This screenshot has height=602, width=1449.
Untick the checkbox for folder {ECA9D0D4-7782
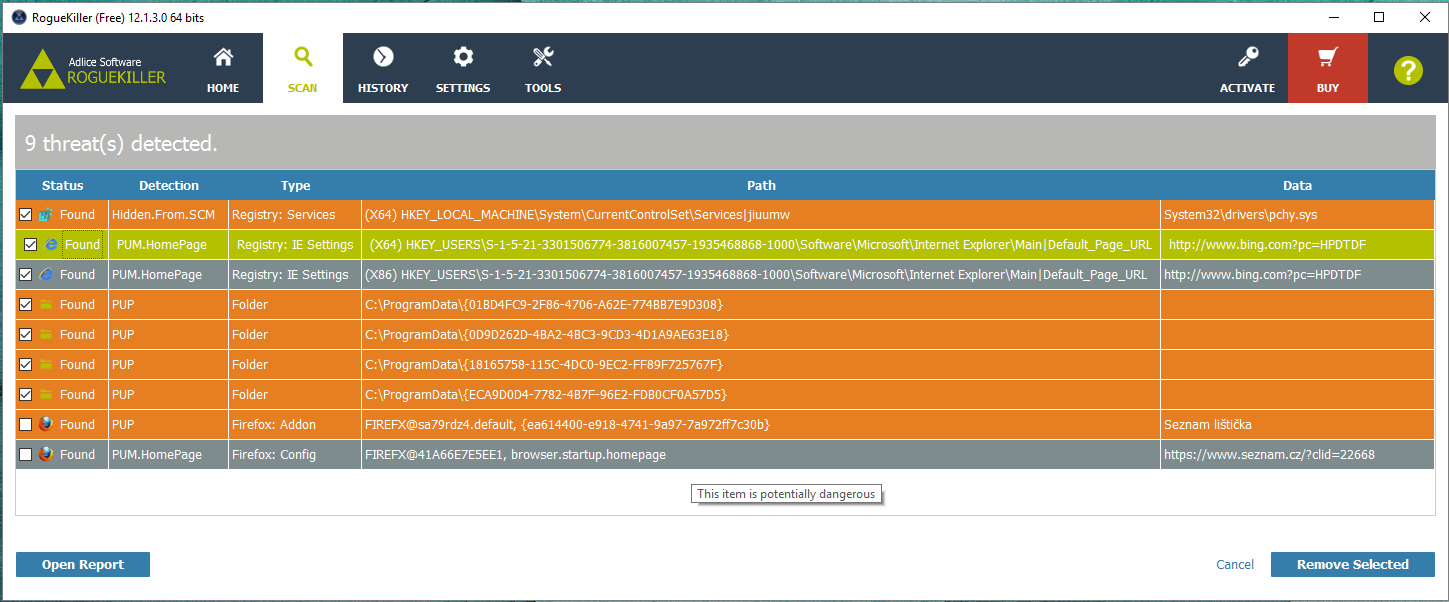pyautogui.click(x=25, y=395)
